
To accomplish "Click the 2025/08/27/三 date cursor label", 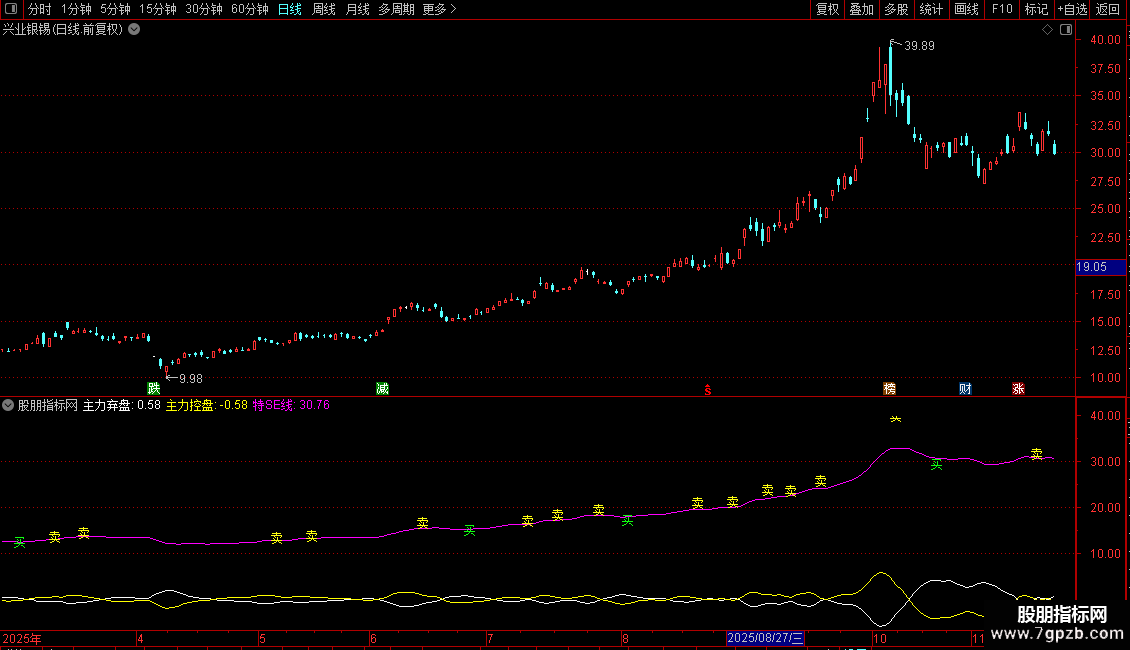I will click(765, 638).
